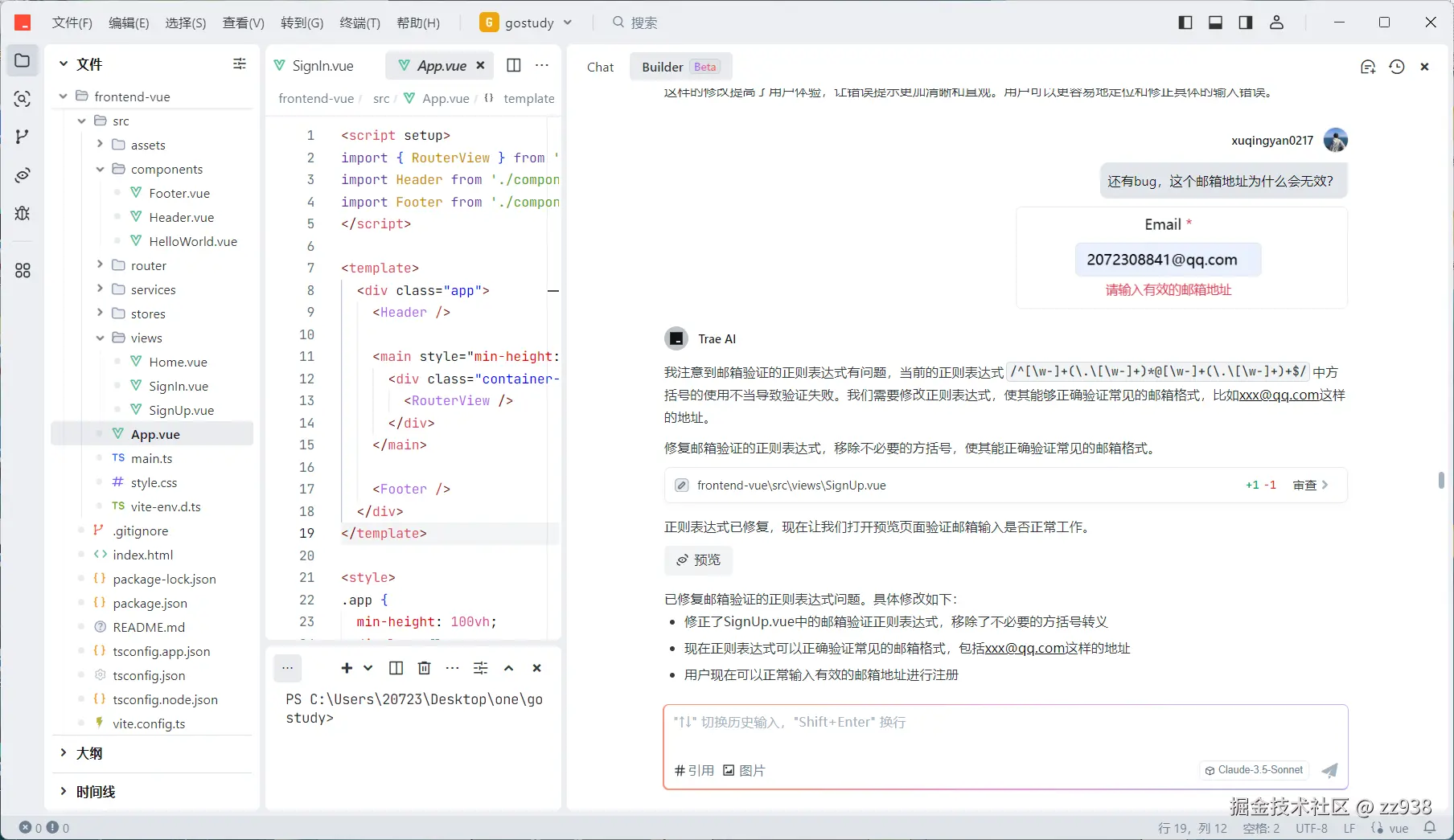Open the 查看(V) menu
This screenshot has width=1454, height=840.
pos(243,23)
